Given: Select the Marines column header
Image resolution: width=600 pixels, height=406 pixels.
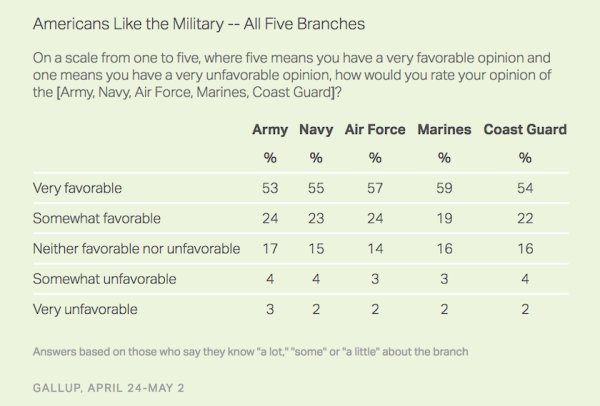Looking at the screenshot, I should (x=443, y=129).
